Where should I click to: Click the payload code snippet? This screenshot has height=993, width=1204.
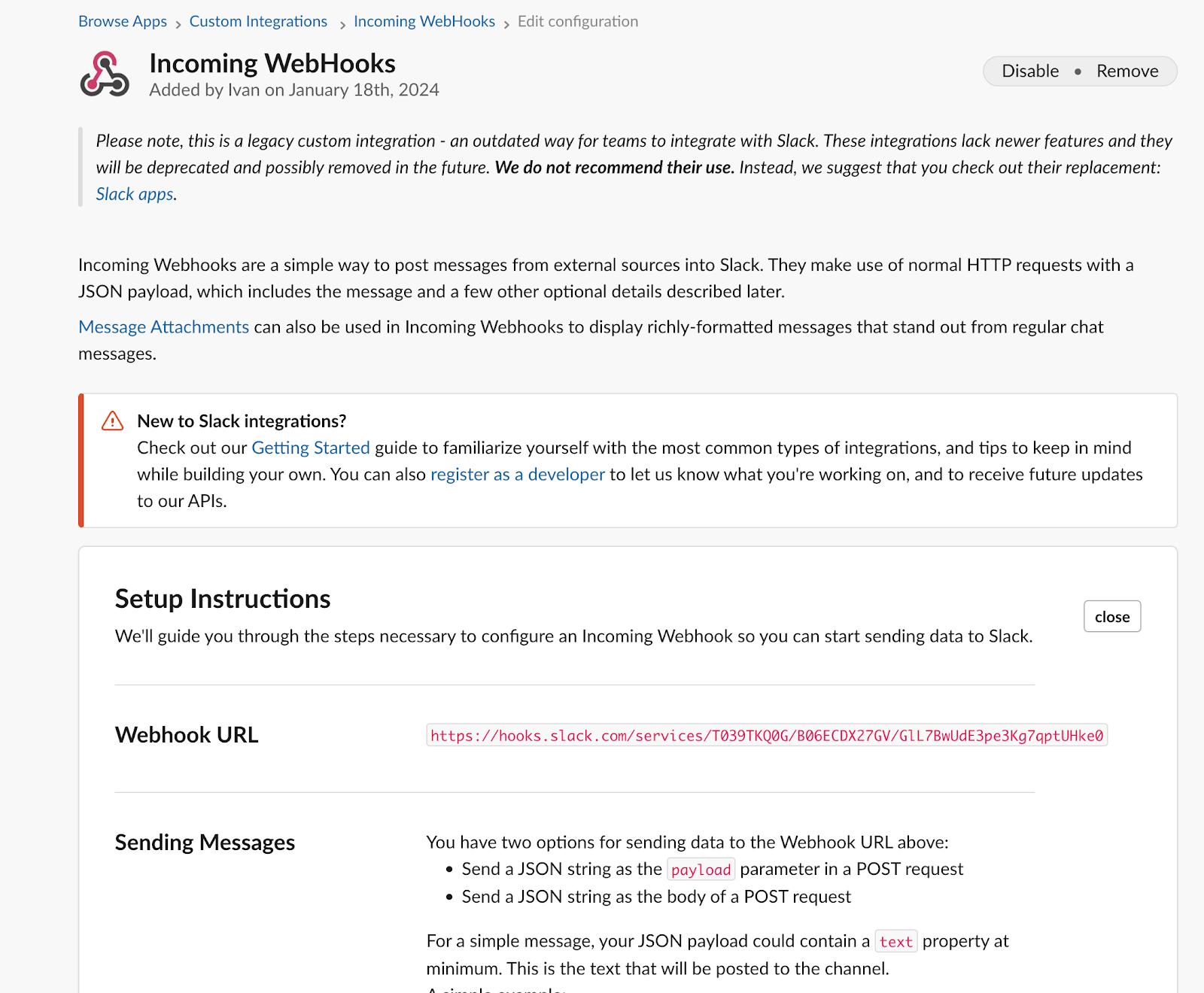tap(701, 870)
